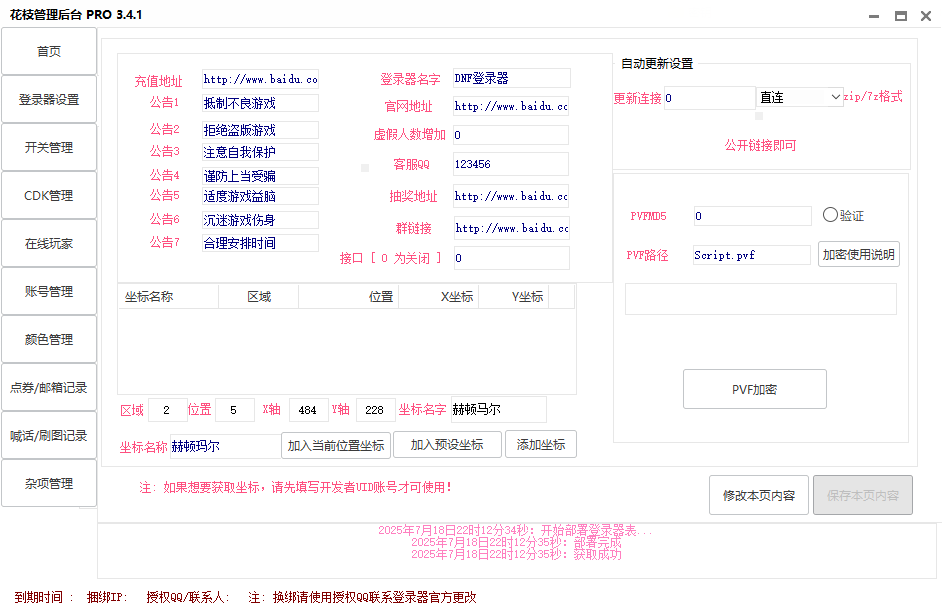The image size is (943, 616).
Task: Click the PVF路径 Script.pvf field
Action: point(750,255)
